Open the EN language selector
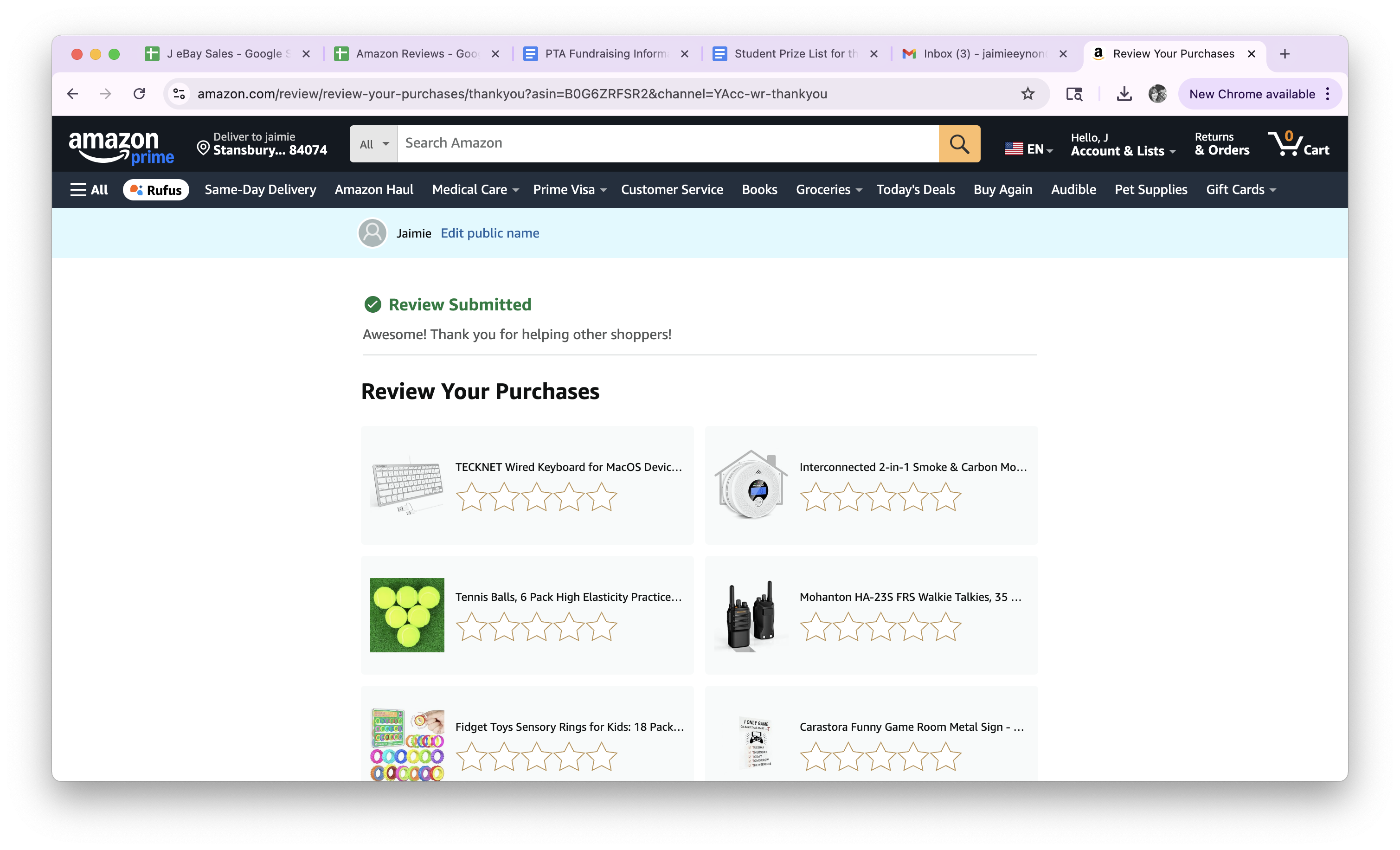The width and height of the screenshot is (1400, 850). point(1028,149)
